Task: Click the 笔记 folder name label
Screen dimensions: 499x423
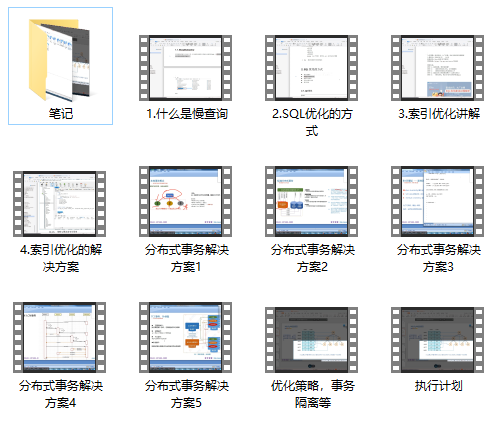Action: click(61, 114)
